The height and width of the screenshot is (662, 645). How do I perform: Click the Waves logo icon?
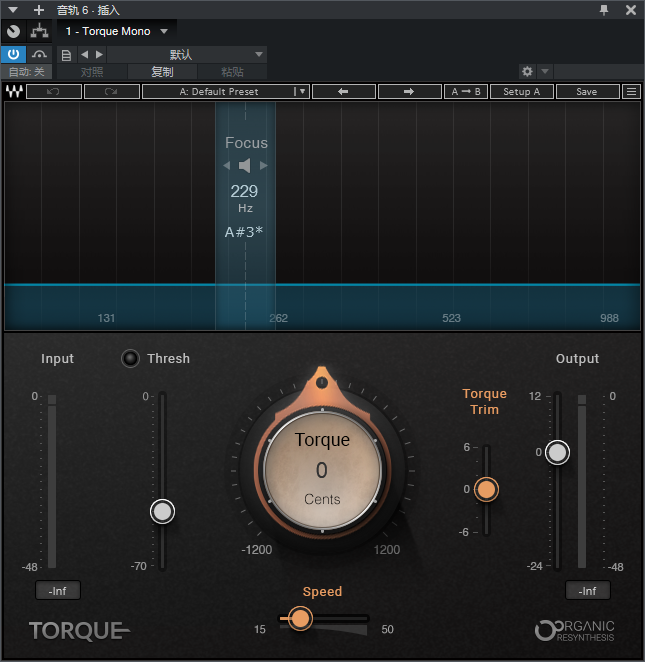coord(14,91)
